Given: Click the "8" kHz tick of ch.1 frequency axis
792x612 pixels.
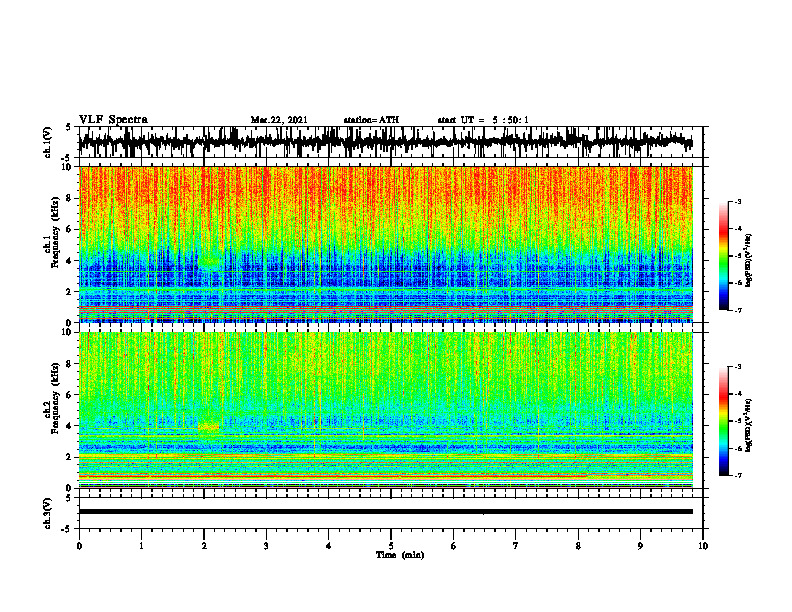Looking at the screenshot, I should tap(71, 198).
